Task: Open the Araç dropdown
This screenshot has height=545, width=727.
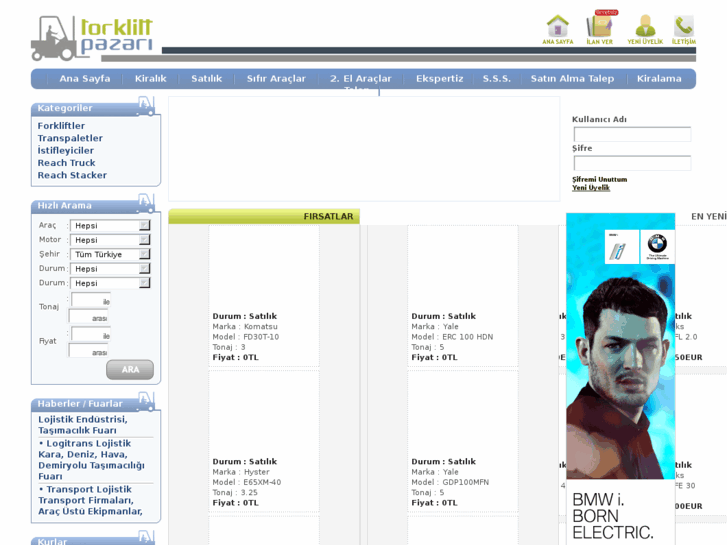Action: 110,225
